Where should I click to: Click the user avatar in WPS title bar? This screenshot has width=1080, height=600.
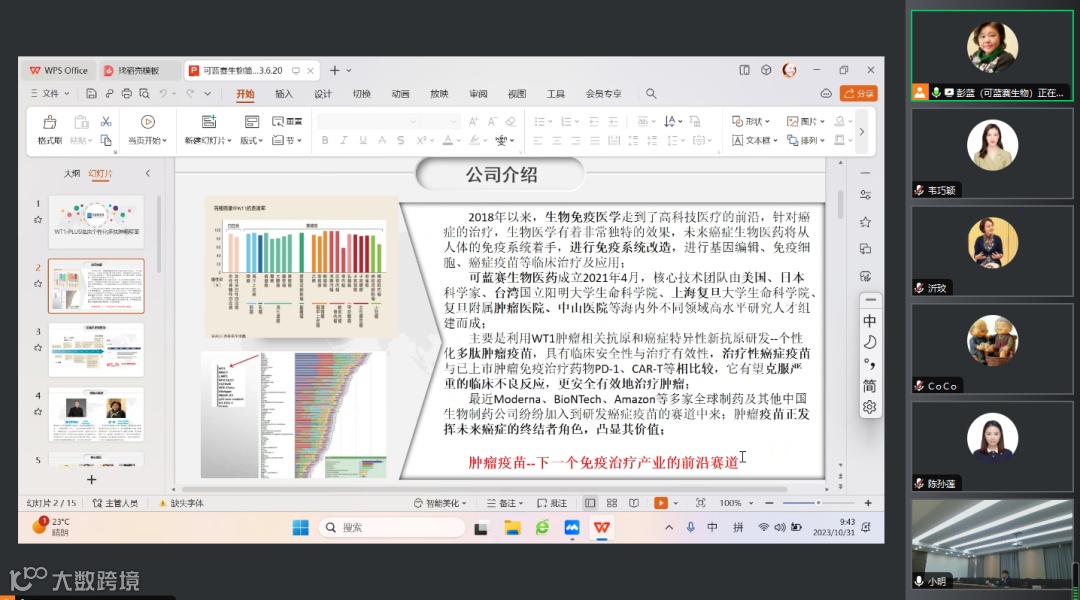pos(789,70)
